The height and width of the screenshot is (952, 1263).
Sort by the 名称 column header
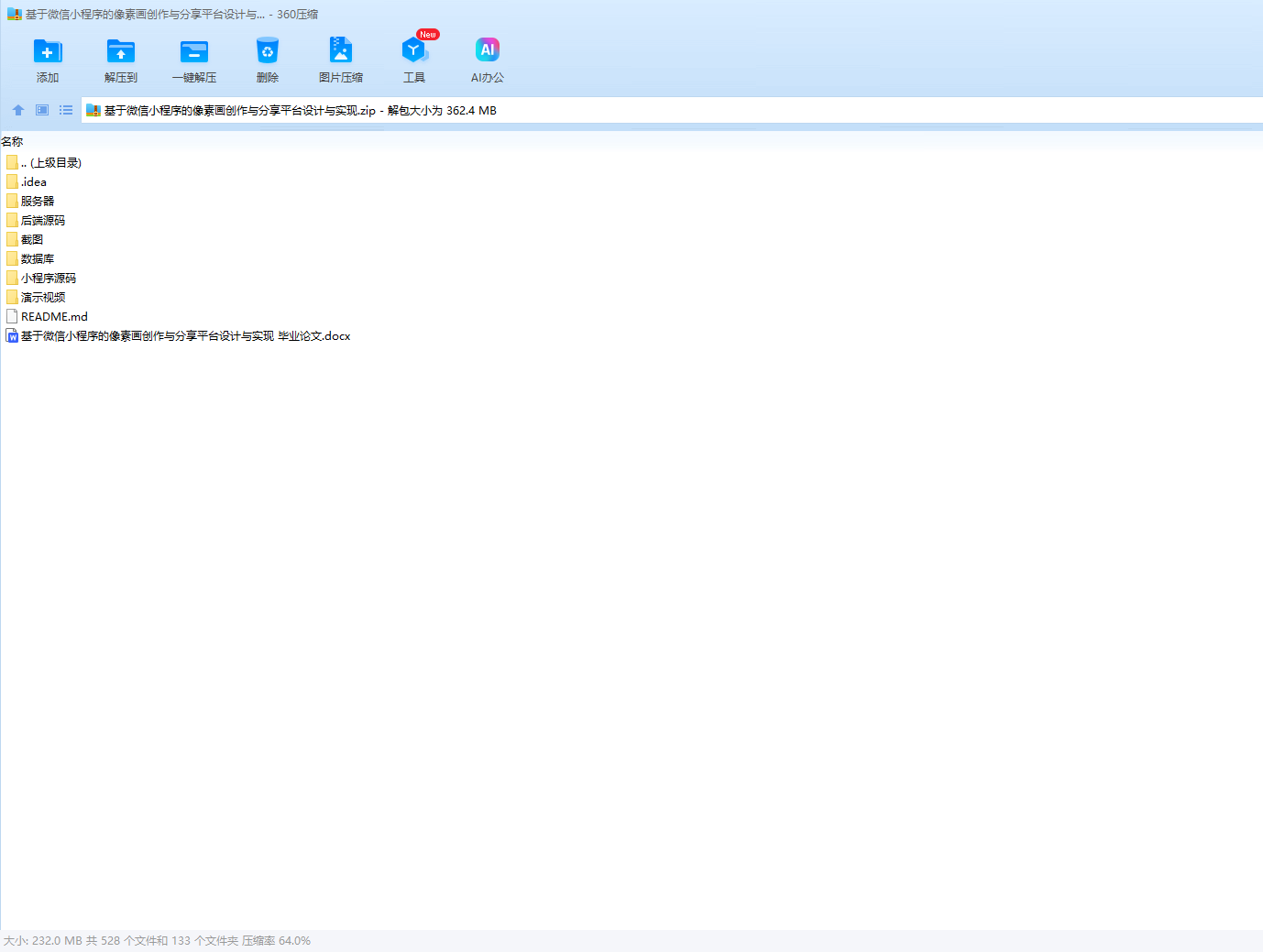click(12, 142)
